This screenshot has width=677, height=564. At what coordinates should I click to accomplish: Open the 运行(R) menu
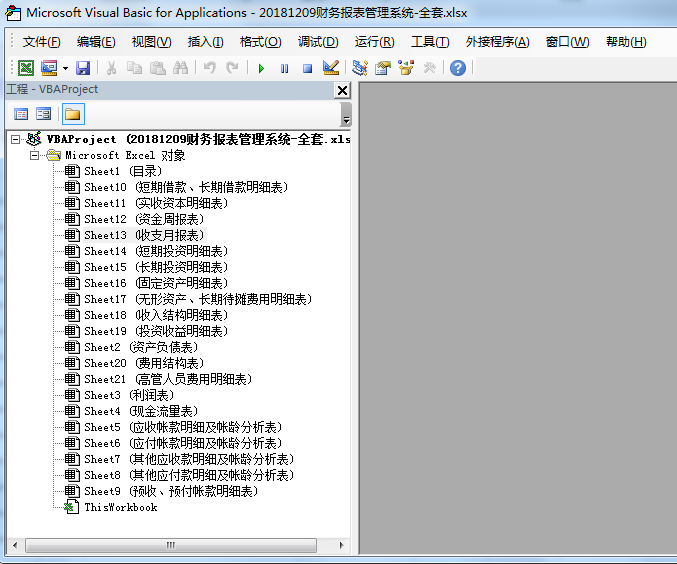tap(374, 42)
